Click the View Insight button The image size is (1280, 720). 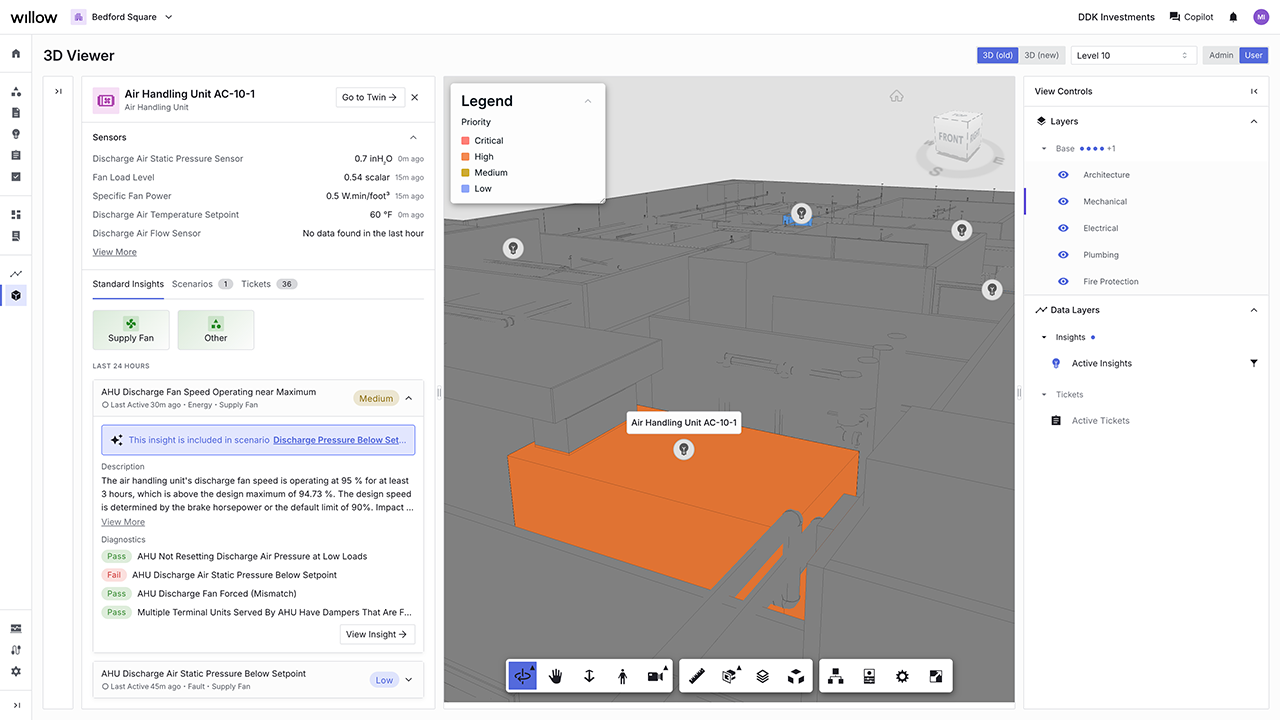point(377,634)
